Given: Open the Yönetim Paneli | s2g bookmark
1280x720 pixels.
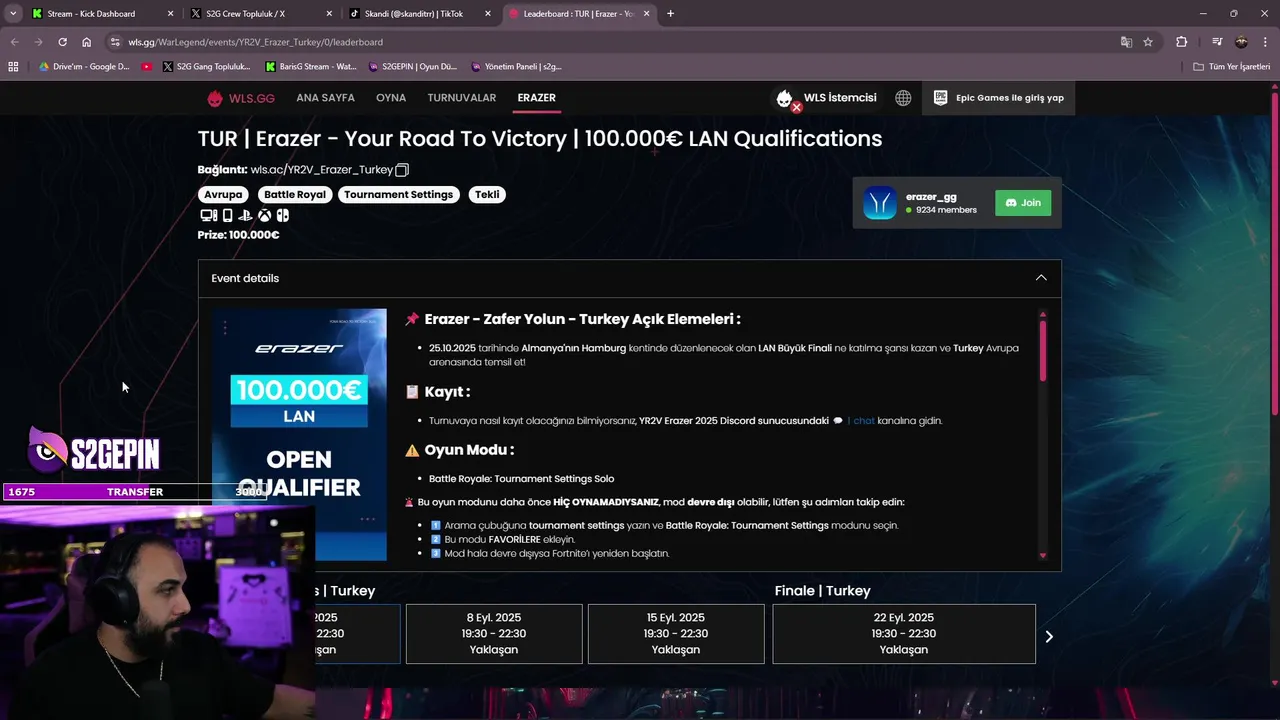Looking at the screenshot, I should (x=515, y=67).
